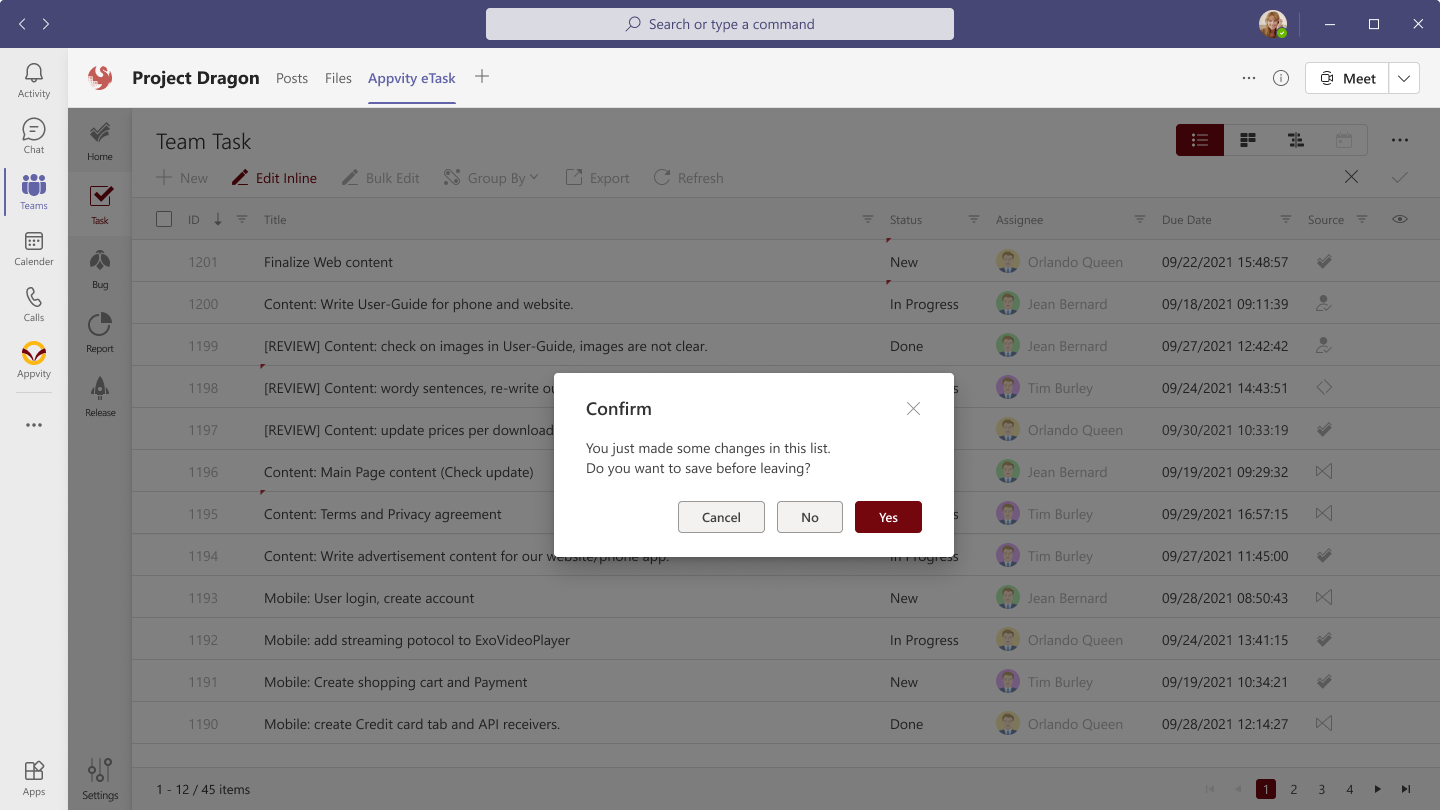Select the checkbox to select all tasks
This screenshot has height=810, width=1440.
pos(164,218)
